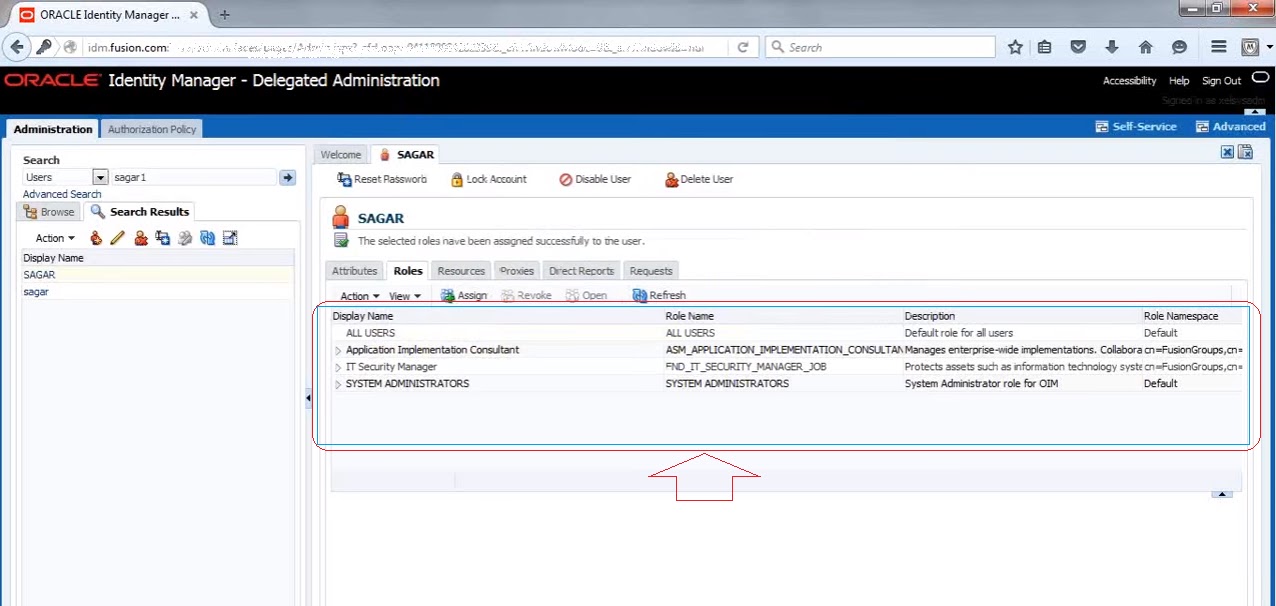Screen dimensions: 1276x606
Task: Open the Users search category dropdown
Action: [x=99, y=176]
